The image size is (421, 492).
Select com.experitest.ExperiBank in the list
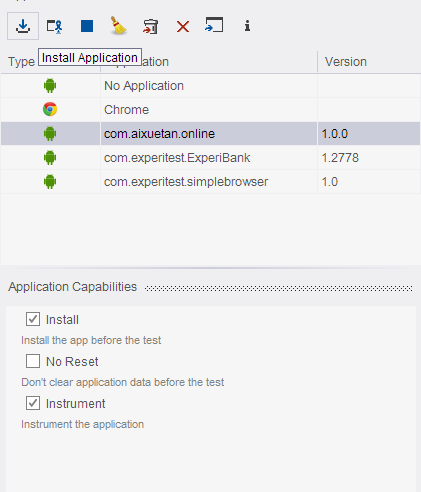177,158
